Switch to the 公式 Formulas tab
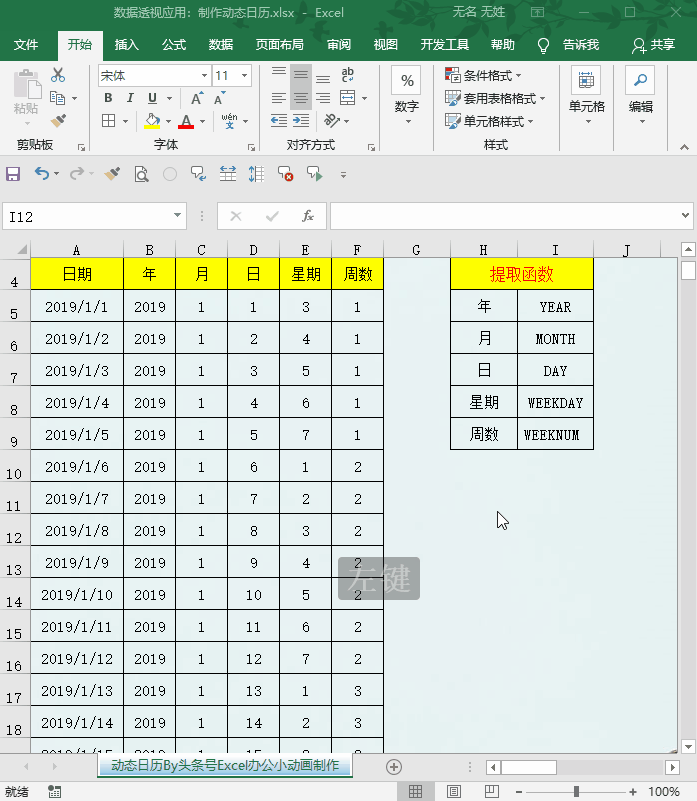The height and width of the screenshot is (801, 697). [x=174, y=45]
